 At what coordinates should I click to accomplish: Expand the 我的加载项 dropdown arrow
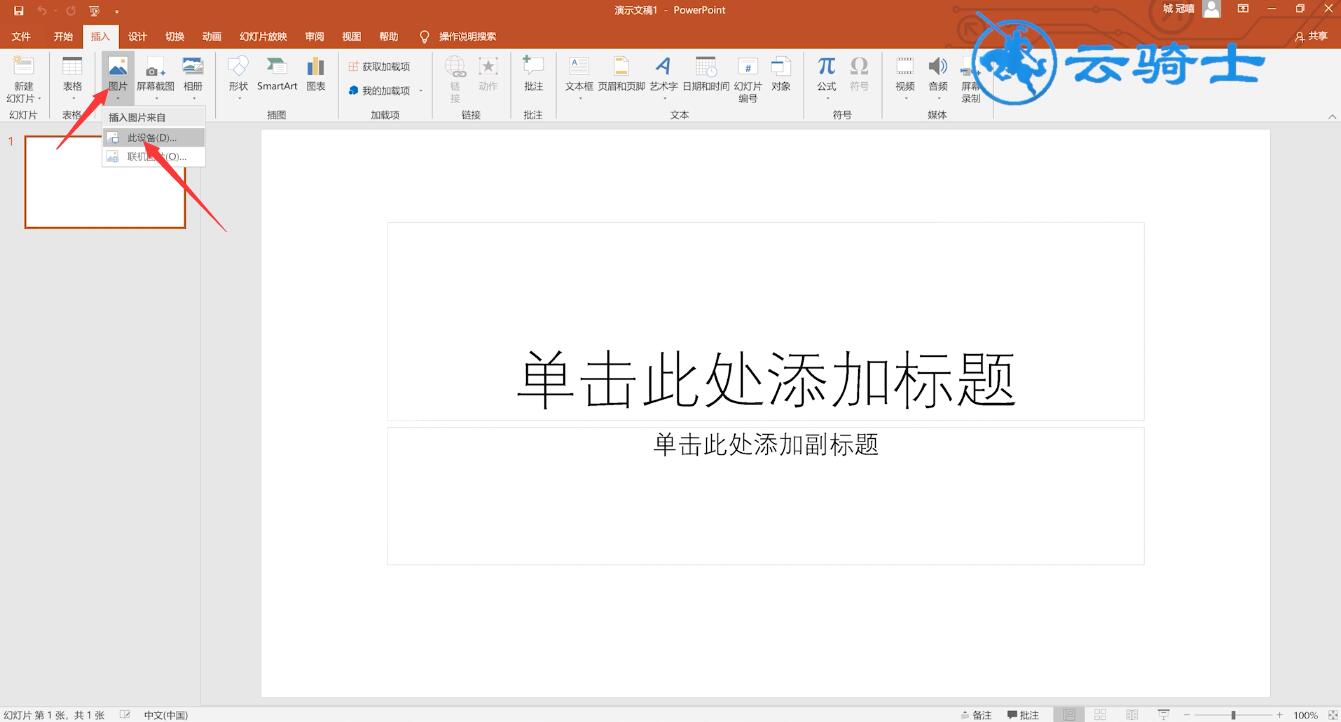click(x=421, y=91)
